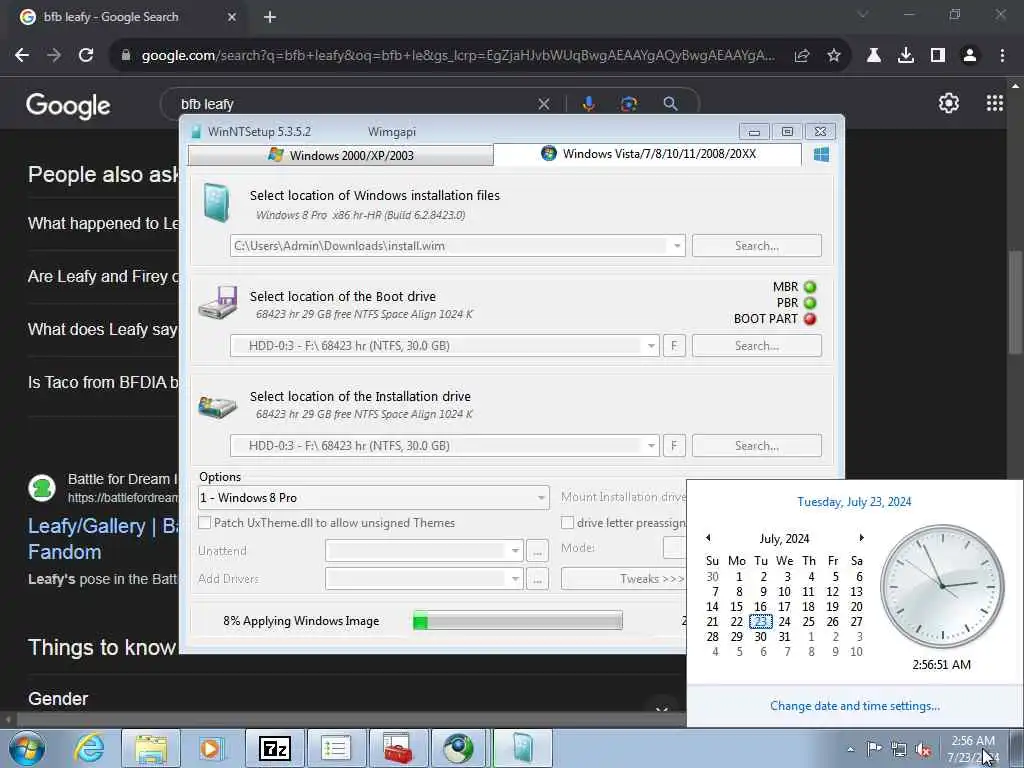Click the Applying Windows Image progress bar
Viewport: 1024px width, 768px height.
coord(518,621)
